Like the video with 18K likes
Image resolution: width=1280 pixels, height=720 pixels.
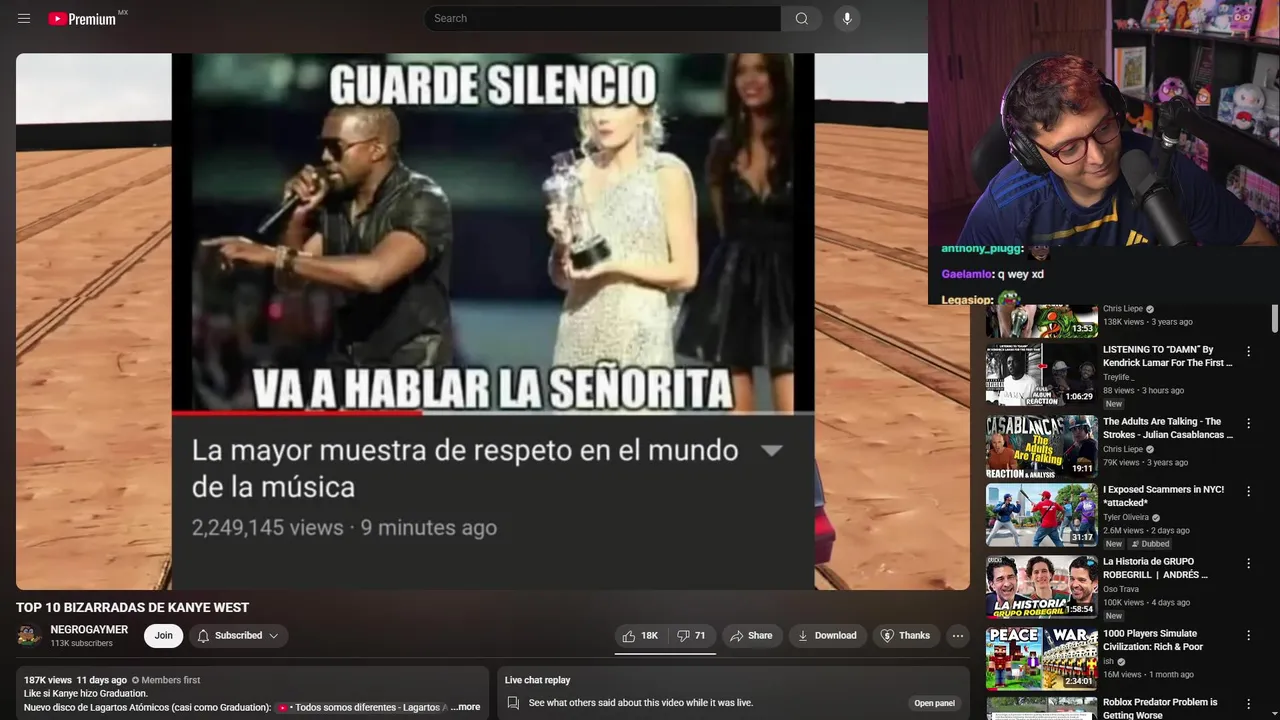(640, 636)
